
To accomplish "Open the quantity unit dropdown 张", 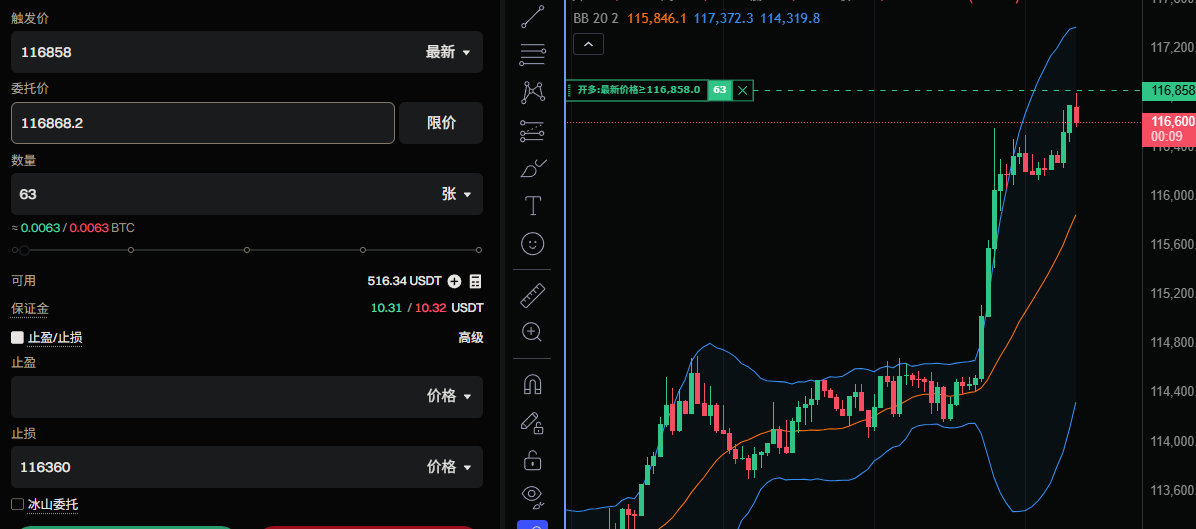I will pos(456,194).
